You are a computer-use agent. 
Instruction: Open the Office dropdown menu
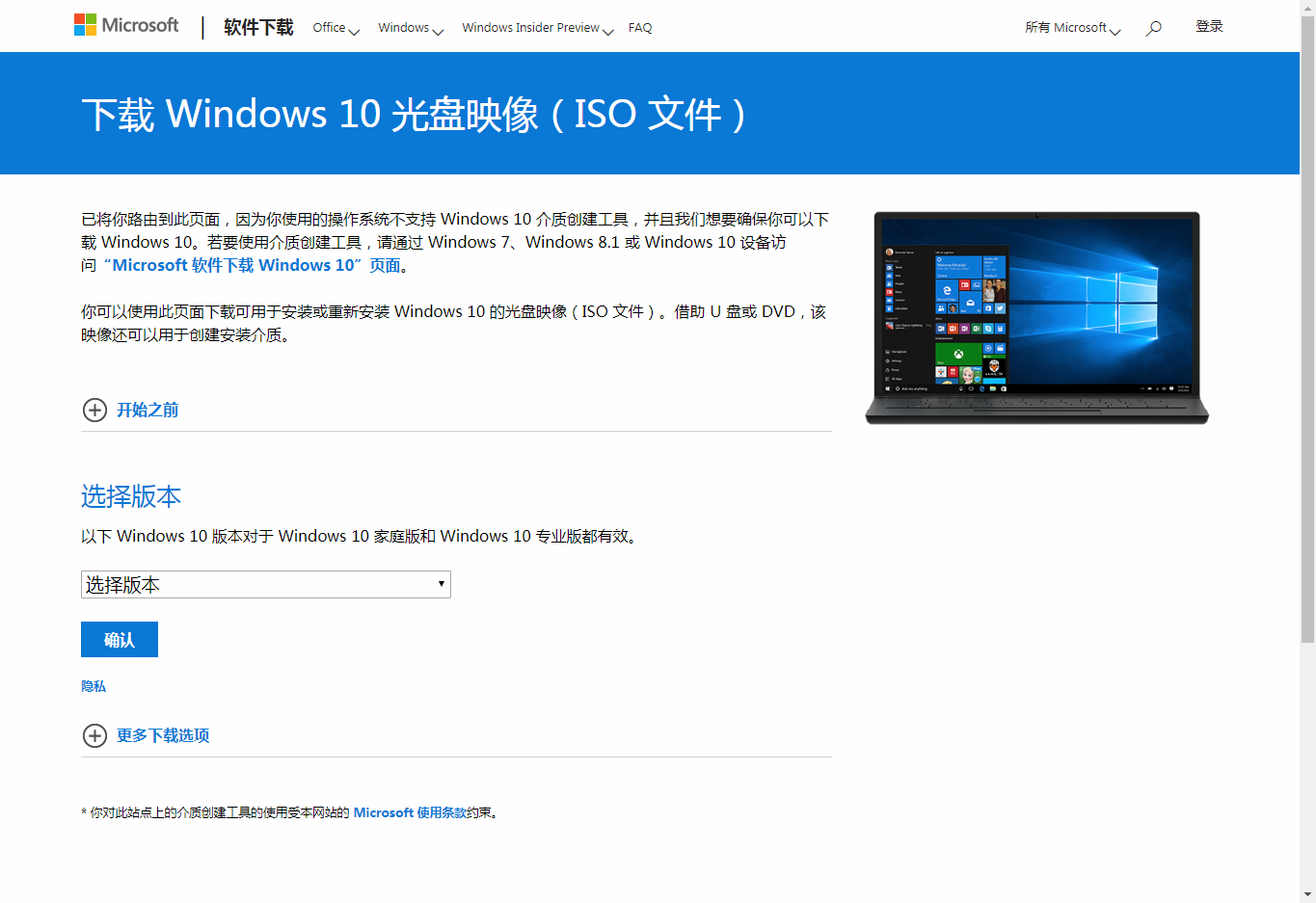[336, 28]
